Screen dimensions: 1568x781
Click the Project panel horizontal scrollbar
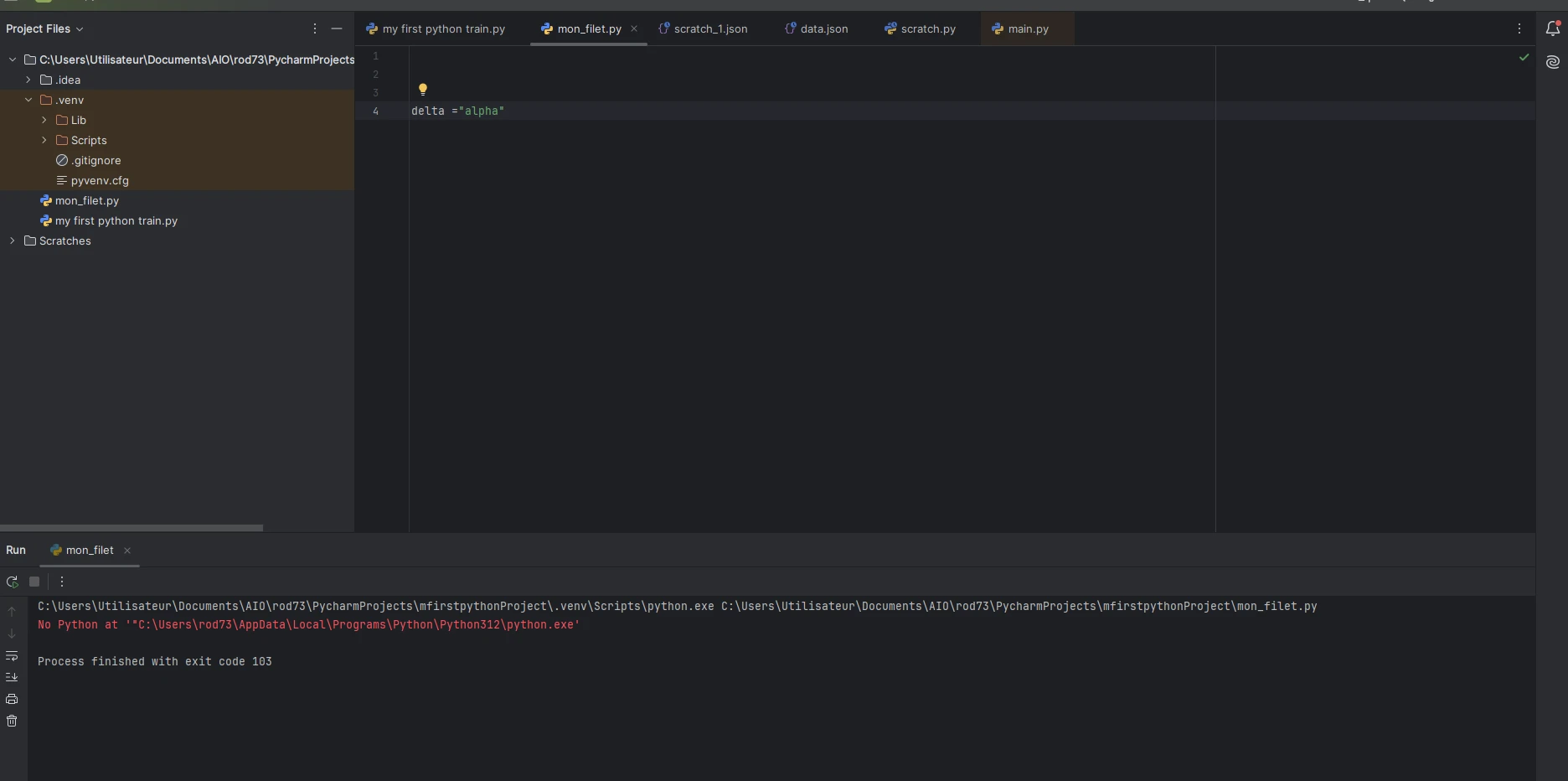(132, 528)
